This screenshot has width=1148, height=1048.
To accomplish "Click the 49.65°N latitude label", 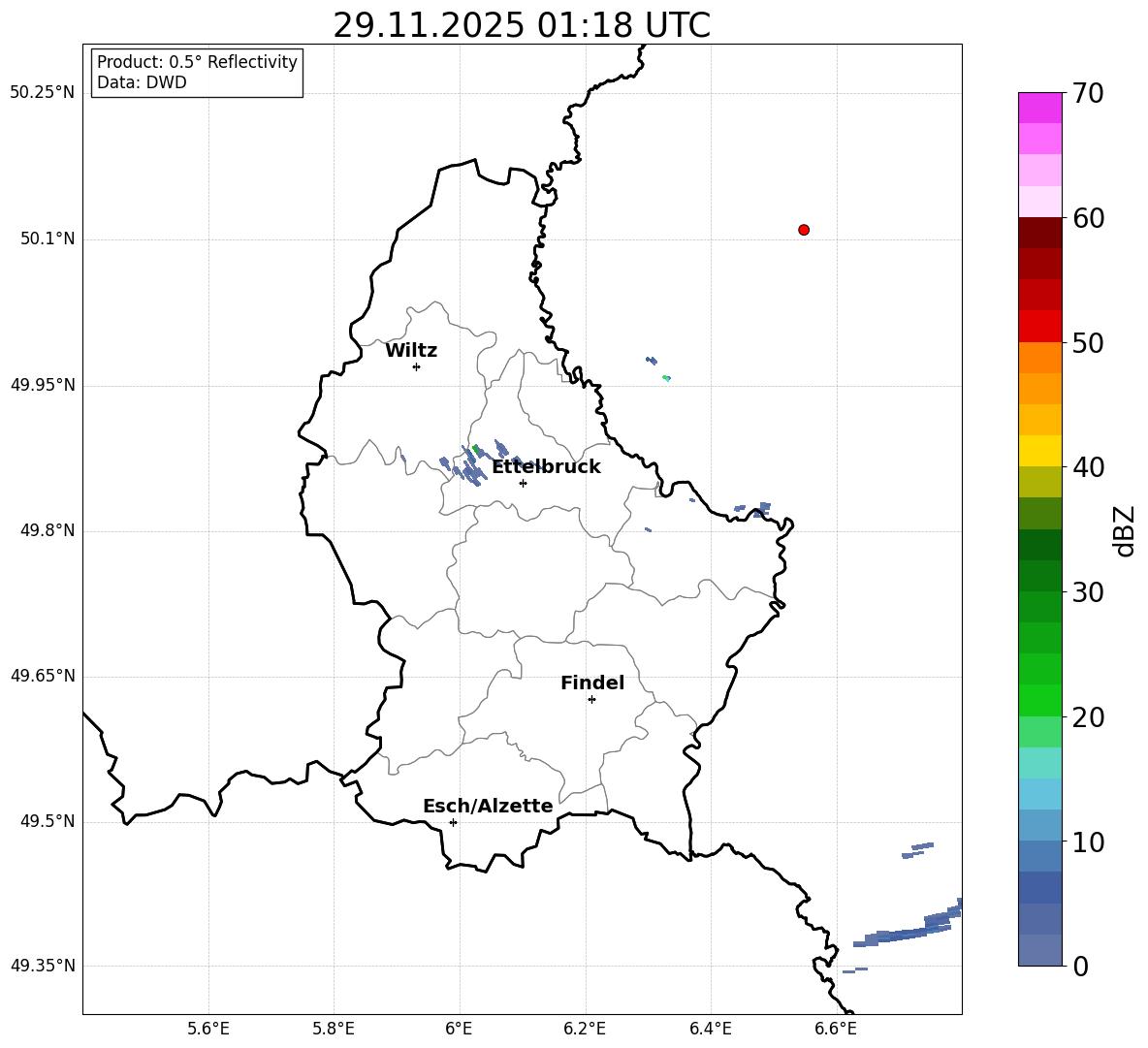I will pos(43,676).
